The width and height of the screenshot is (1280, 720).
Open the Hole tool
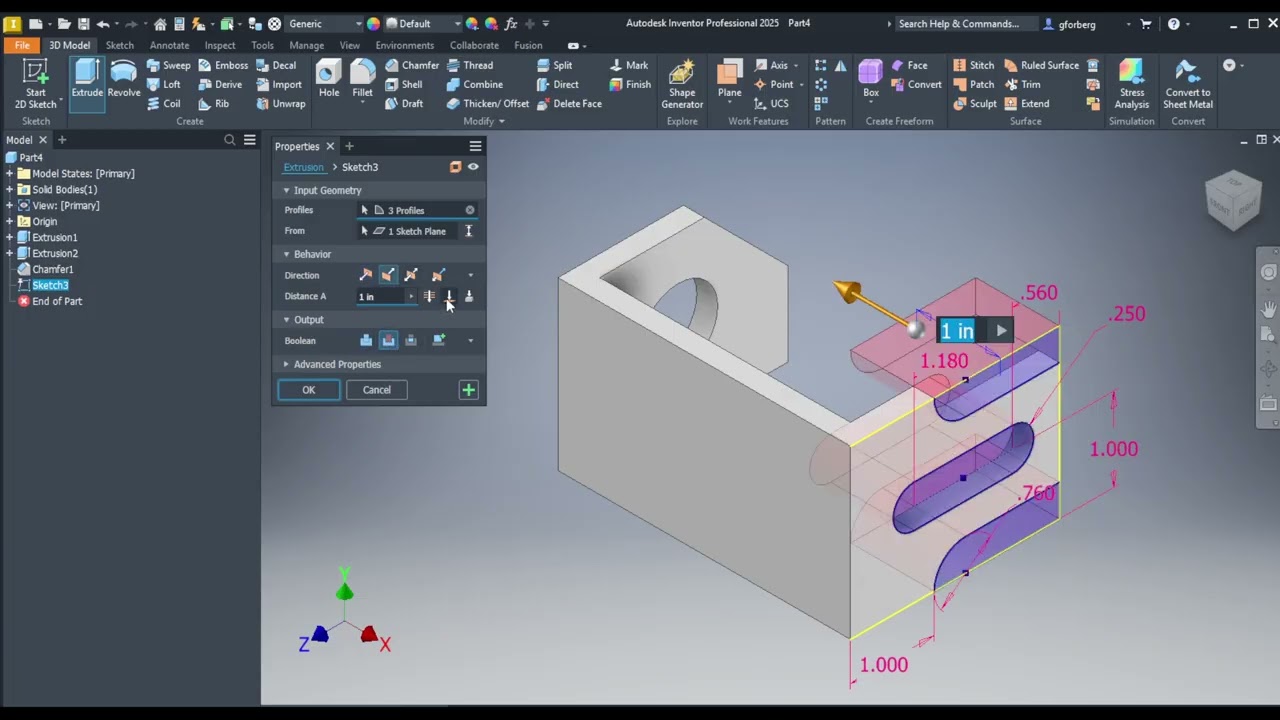coord(329,79)
